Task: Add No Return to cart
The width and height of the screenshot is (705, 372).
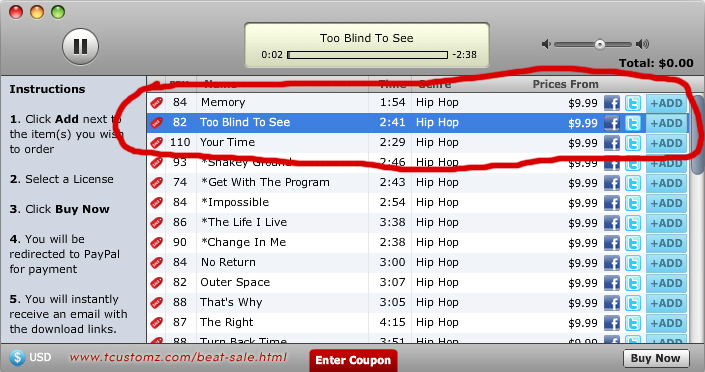Action: pos(666,263)
